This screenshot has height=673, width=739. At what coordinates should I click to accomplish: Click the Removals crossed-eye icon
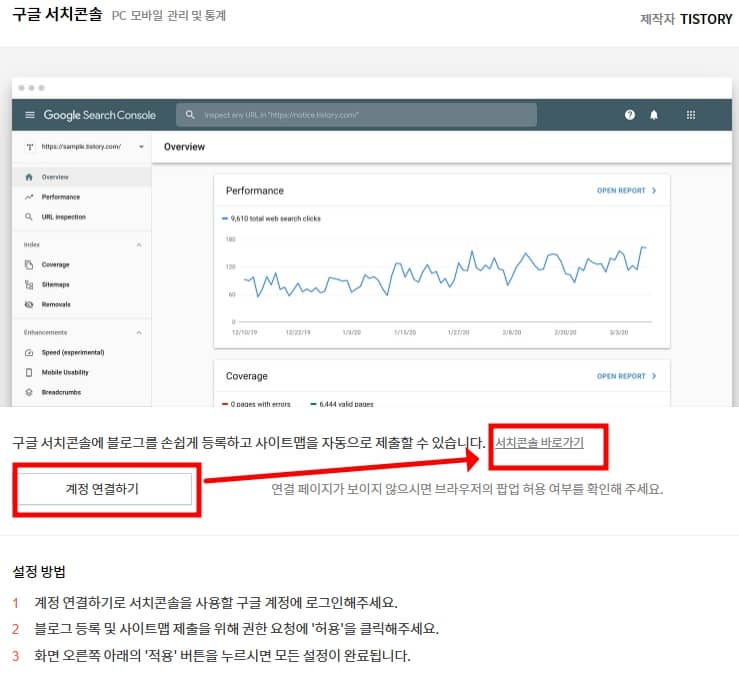pyautogui.click(x=29, y=304)
